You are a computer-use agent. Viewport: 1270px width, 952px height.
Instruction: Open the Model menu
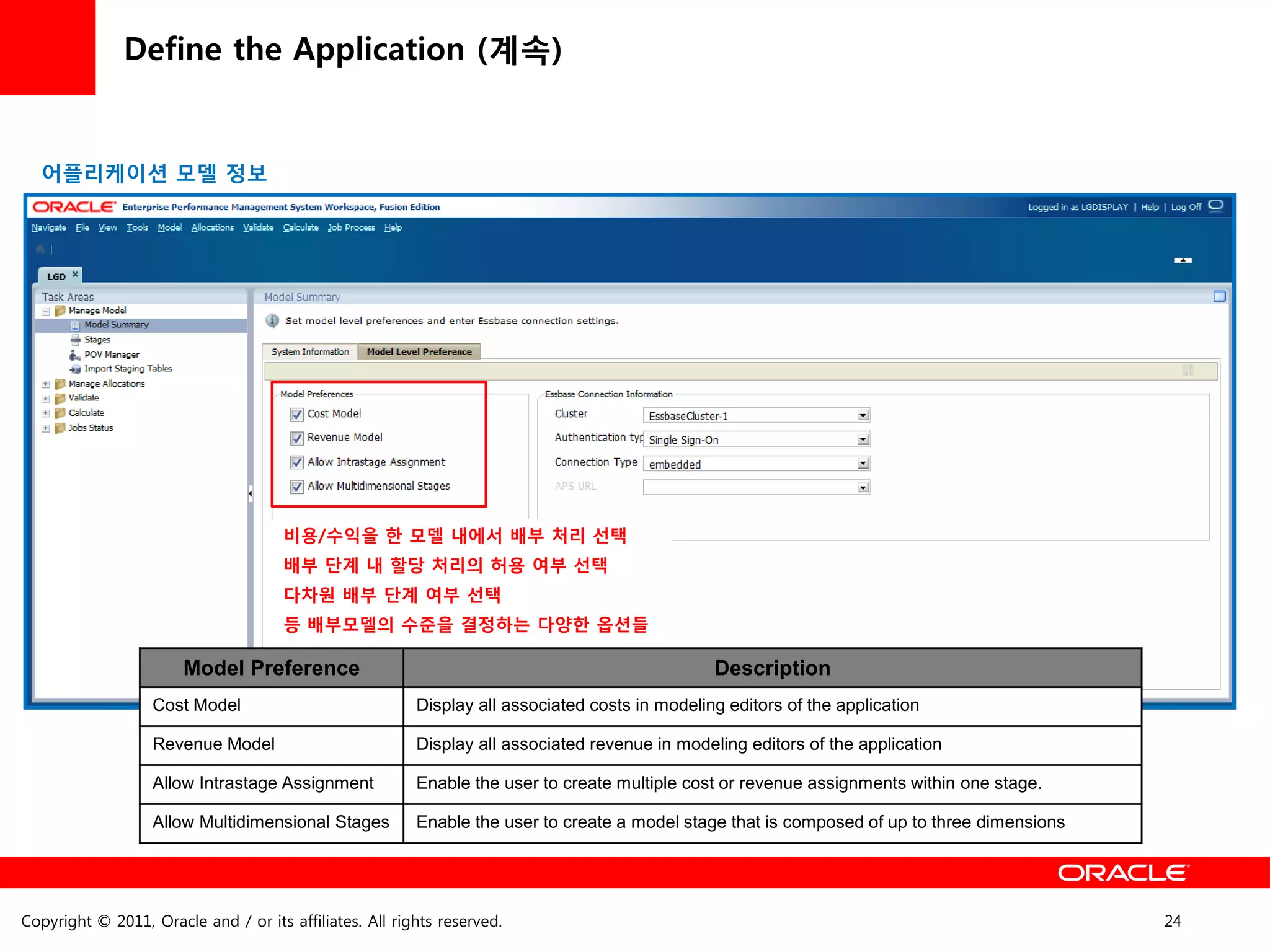169,227
